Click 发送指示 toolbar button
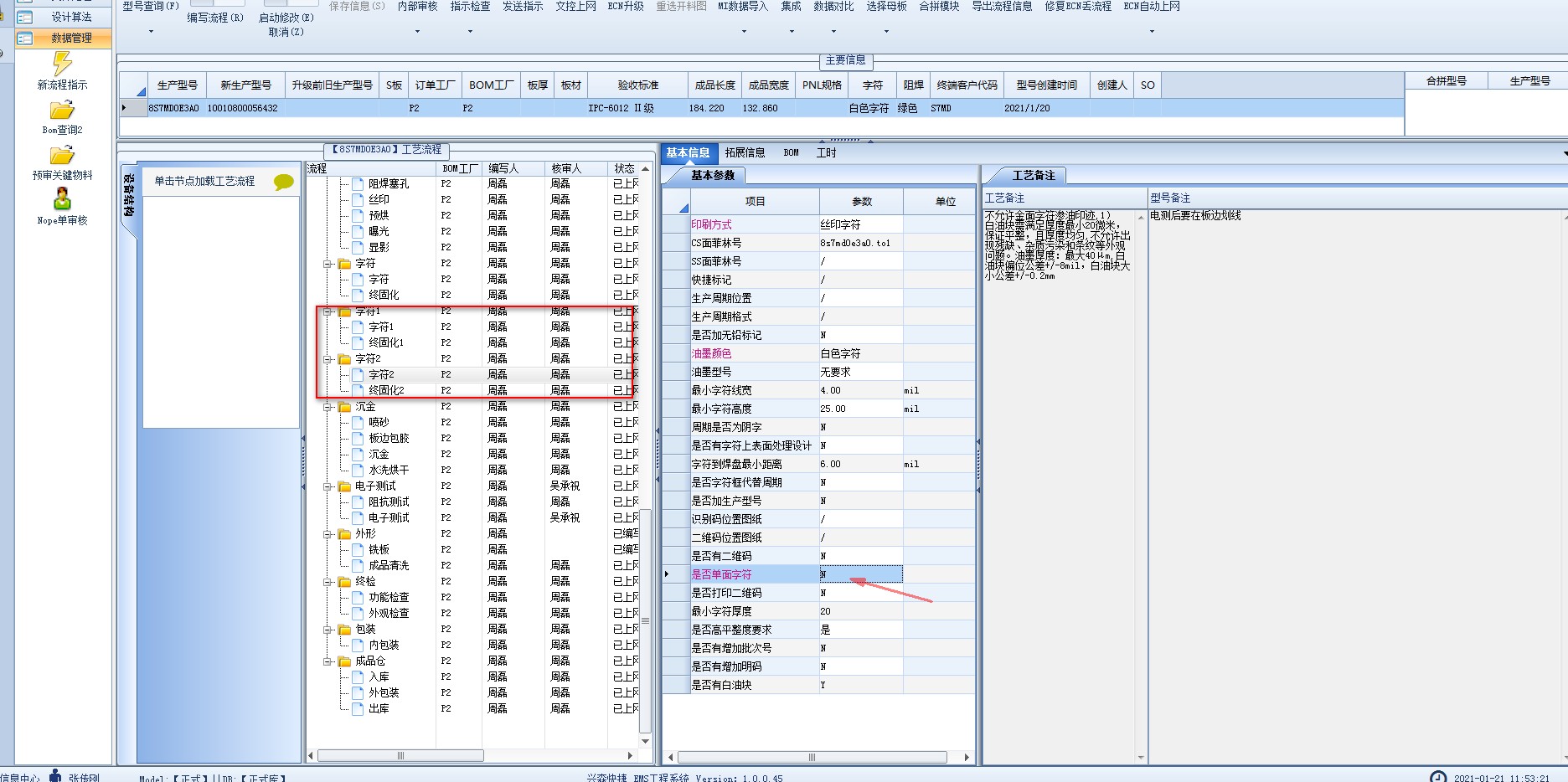The image size is (1568, 782). pos(523,6)
